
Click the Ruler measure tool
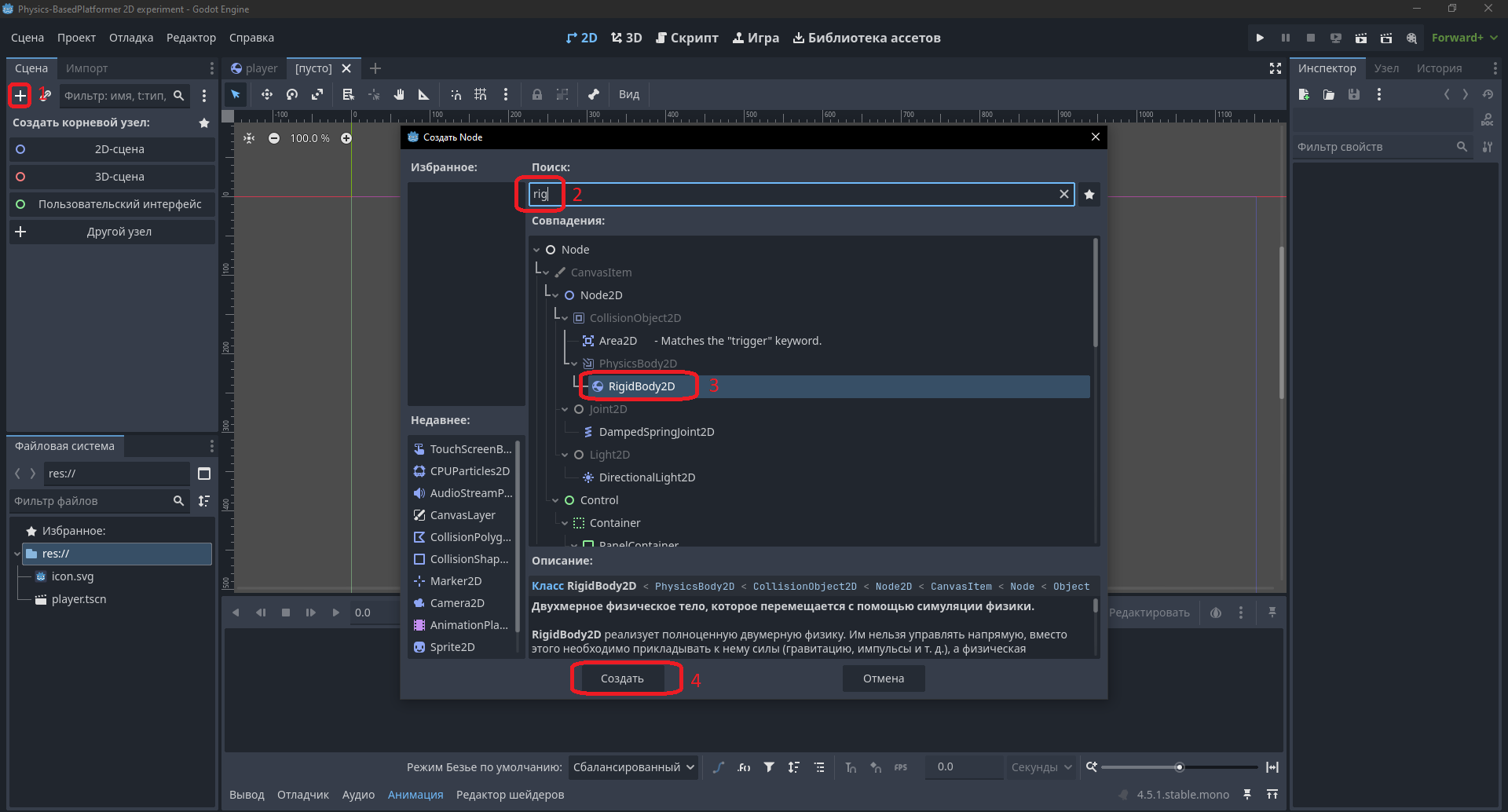pyautogui.click(x=424, y=94)
